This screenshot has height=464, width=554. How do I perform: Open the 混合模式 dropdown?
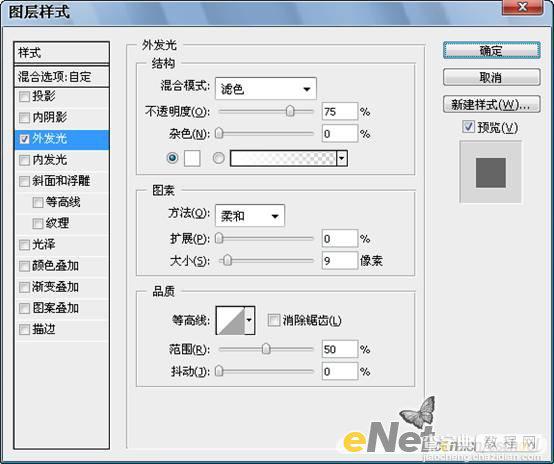266,88
